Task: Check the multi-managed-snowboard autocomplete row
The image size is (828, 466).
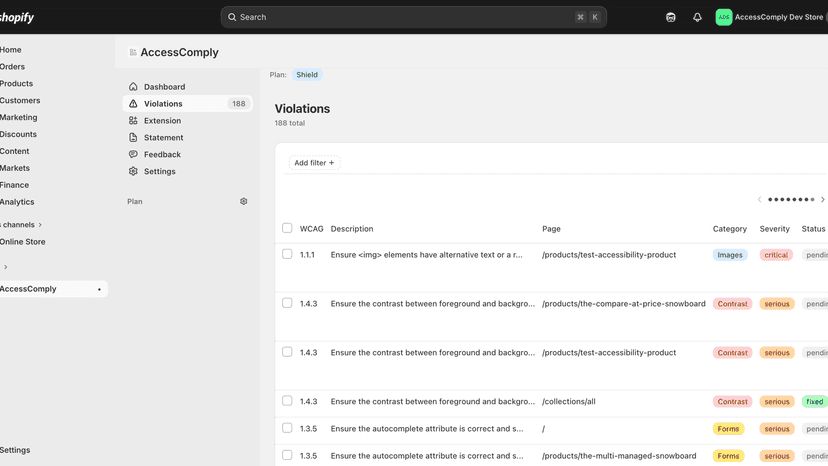Action: coord(287,455)
